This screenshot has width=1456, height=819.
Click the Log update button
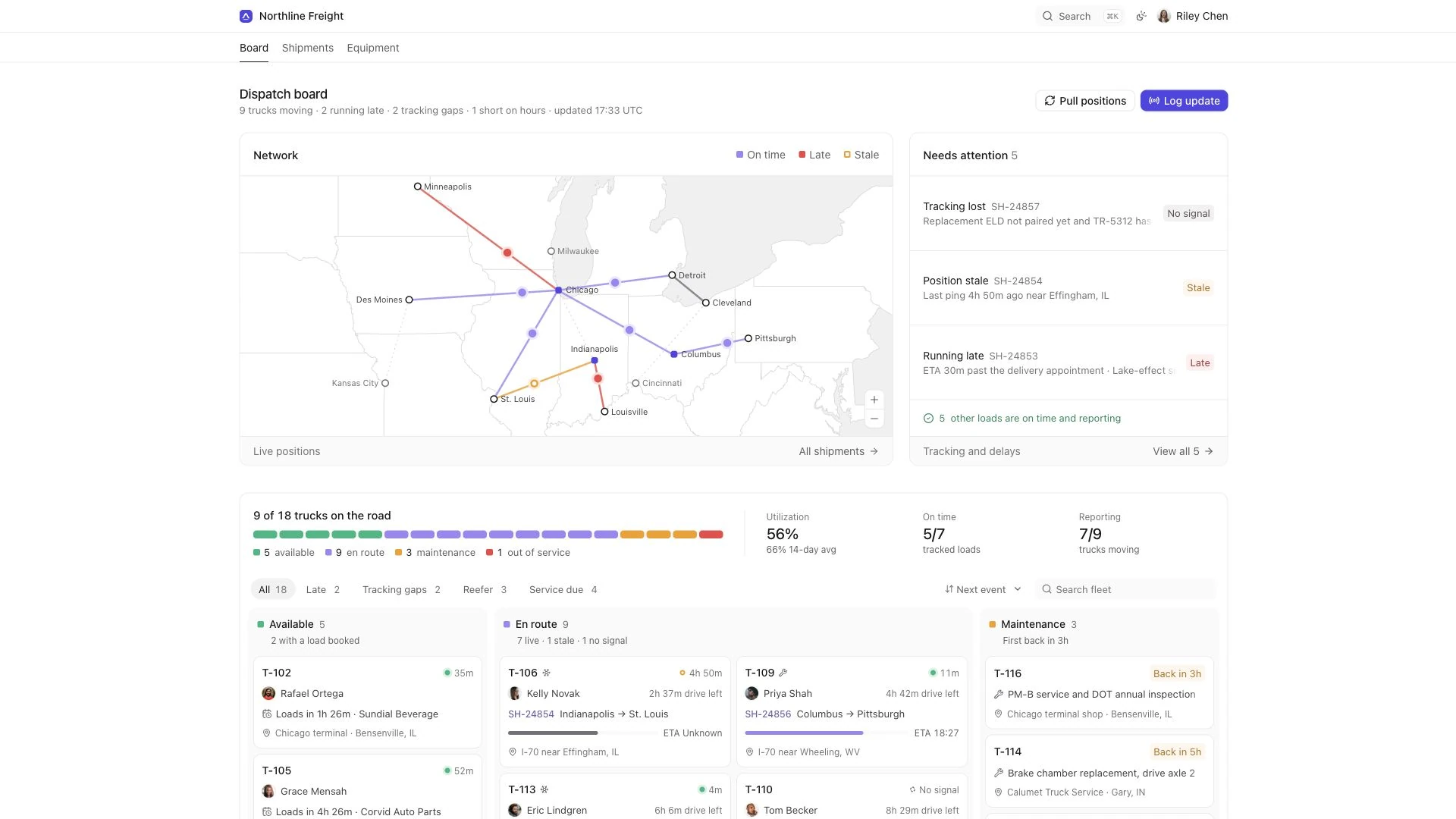pos(1184,101)
